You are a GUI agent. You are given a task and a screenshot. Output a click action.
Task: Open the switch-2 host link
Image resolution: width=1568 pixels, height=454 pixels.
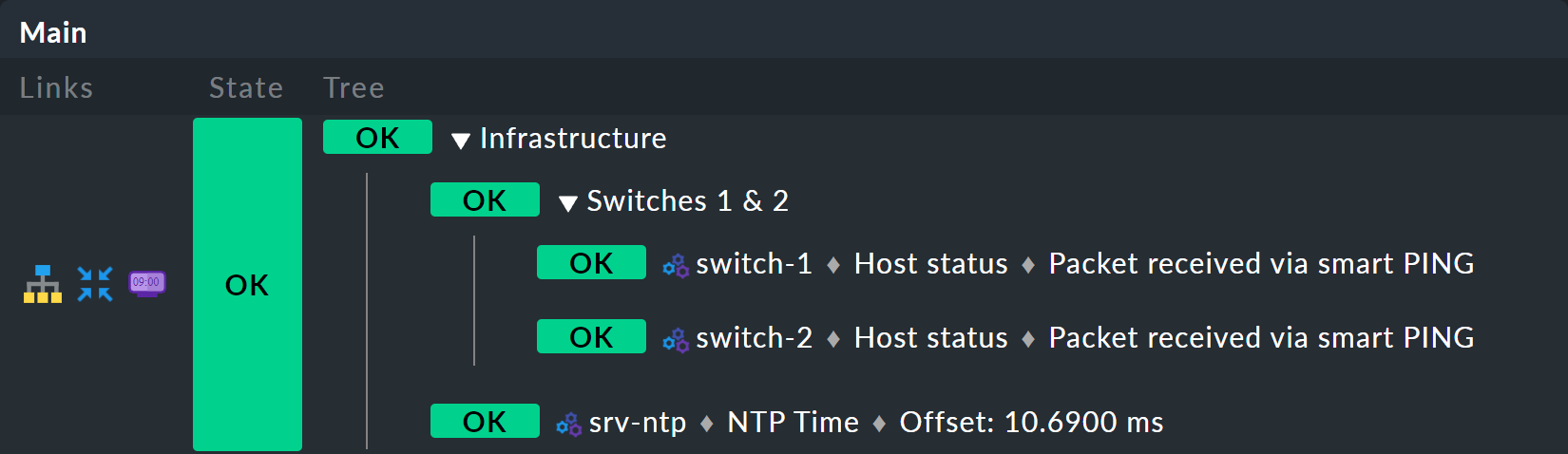[754, 338]
